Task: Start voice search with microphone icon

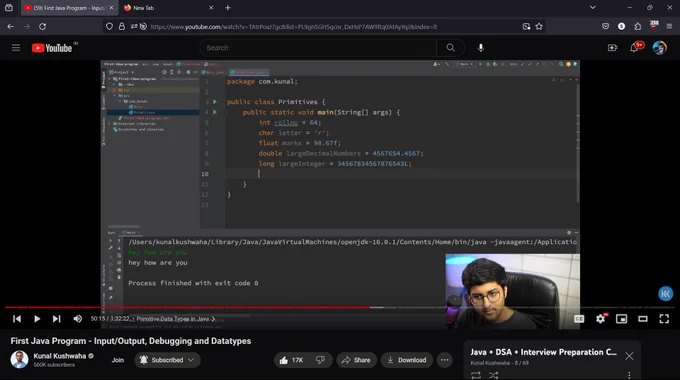Action: coord(481,48)
